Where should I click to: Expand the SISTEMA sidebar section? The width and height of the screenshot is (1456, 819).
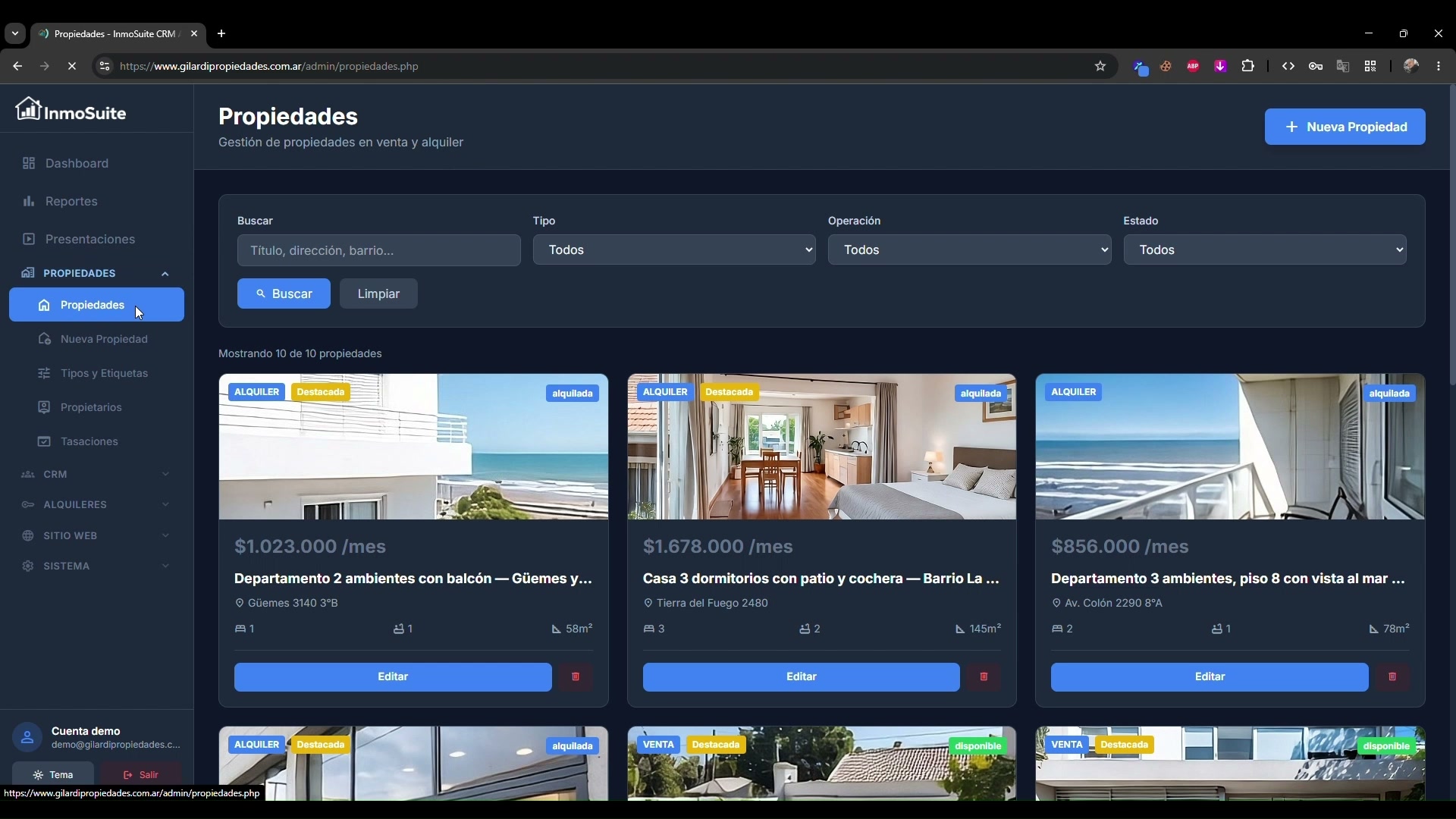click(96, 566)
